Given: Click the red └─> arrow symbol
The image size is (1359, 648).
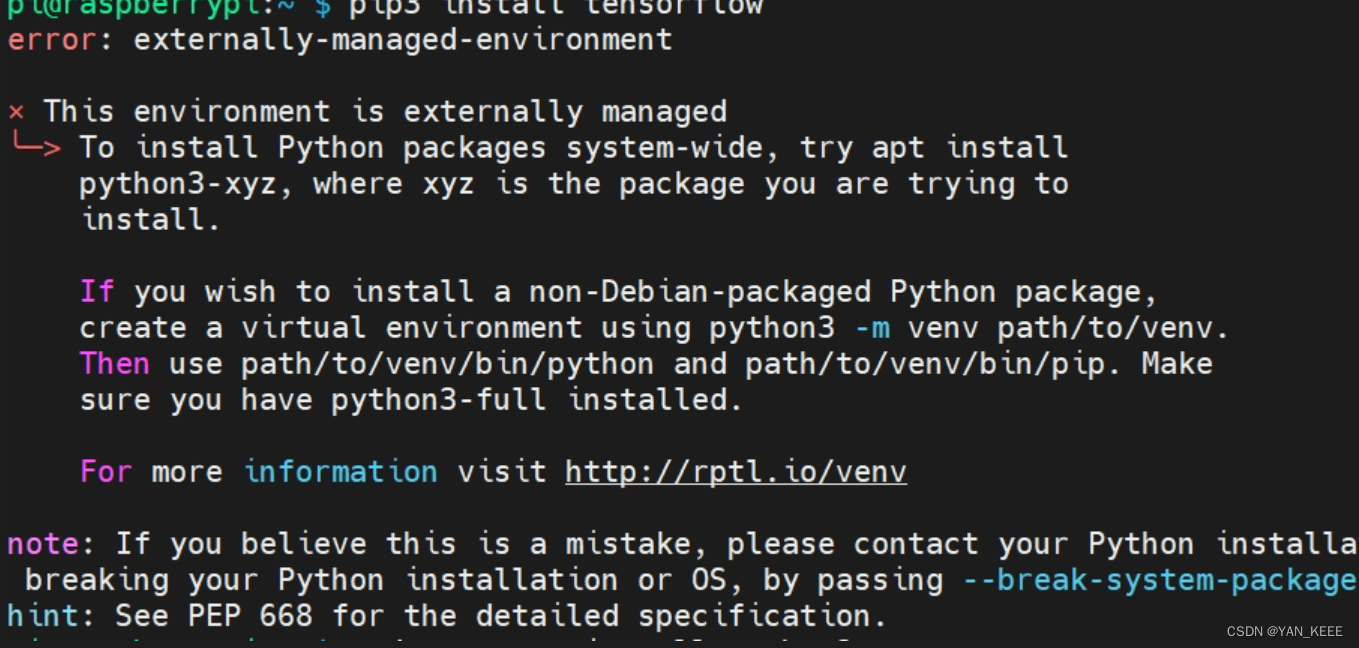Looking at the screenshot, I should point(35,147).
